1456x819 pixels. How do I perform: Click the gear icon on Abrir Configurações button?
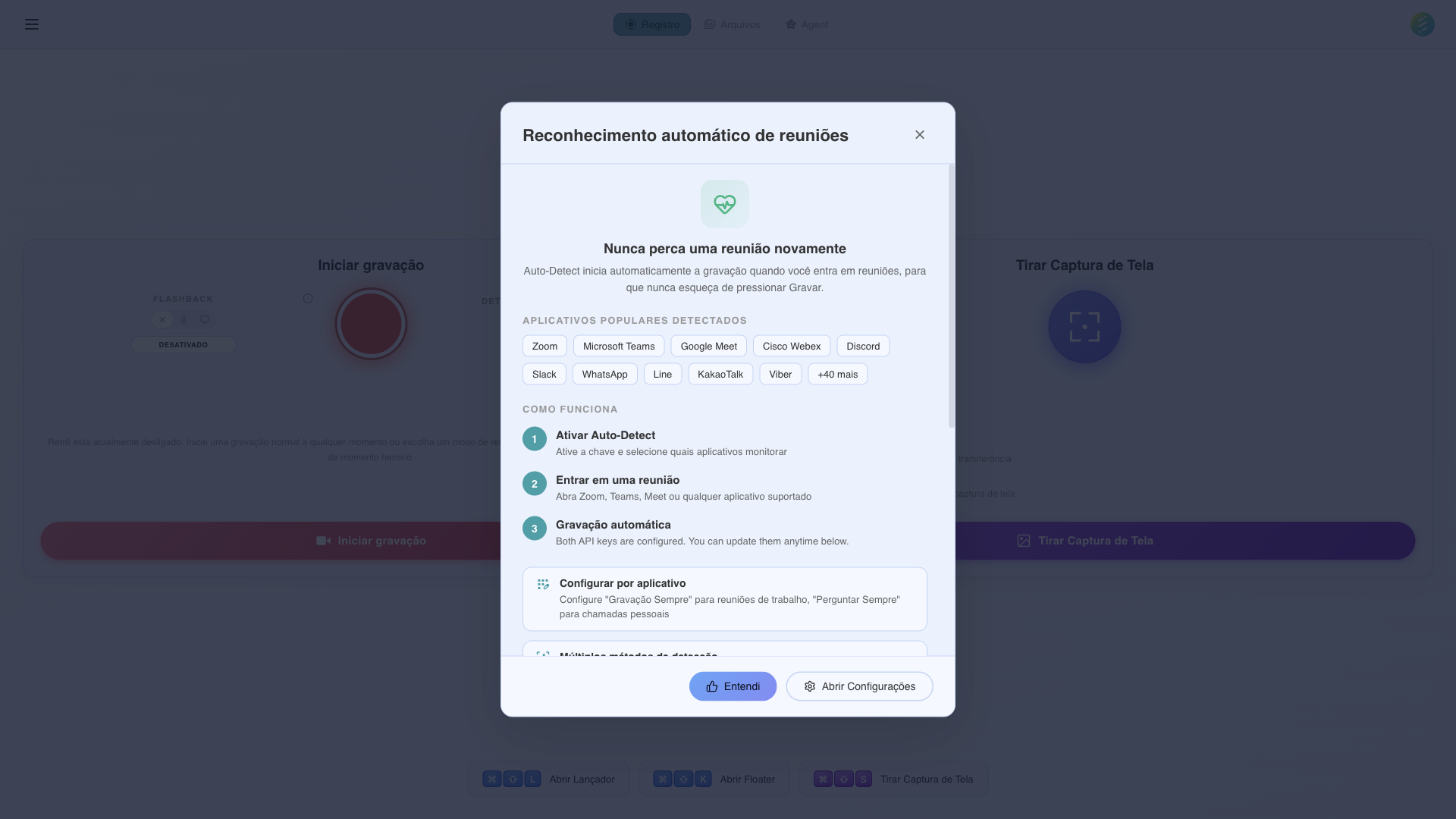coord(808,686)
